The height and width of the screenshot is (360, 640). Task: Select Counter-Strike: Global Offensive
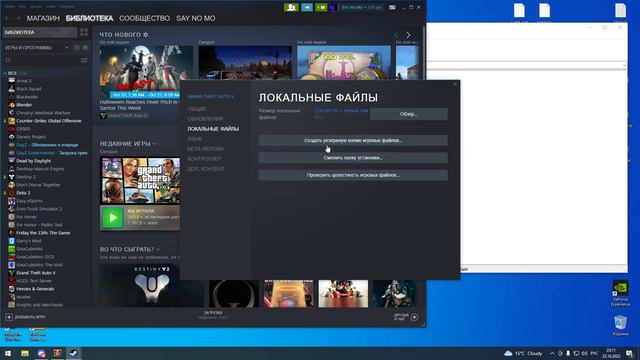(49, 121)
